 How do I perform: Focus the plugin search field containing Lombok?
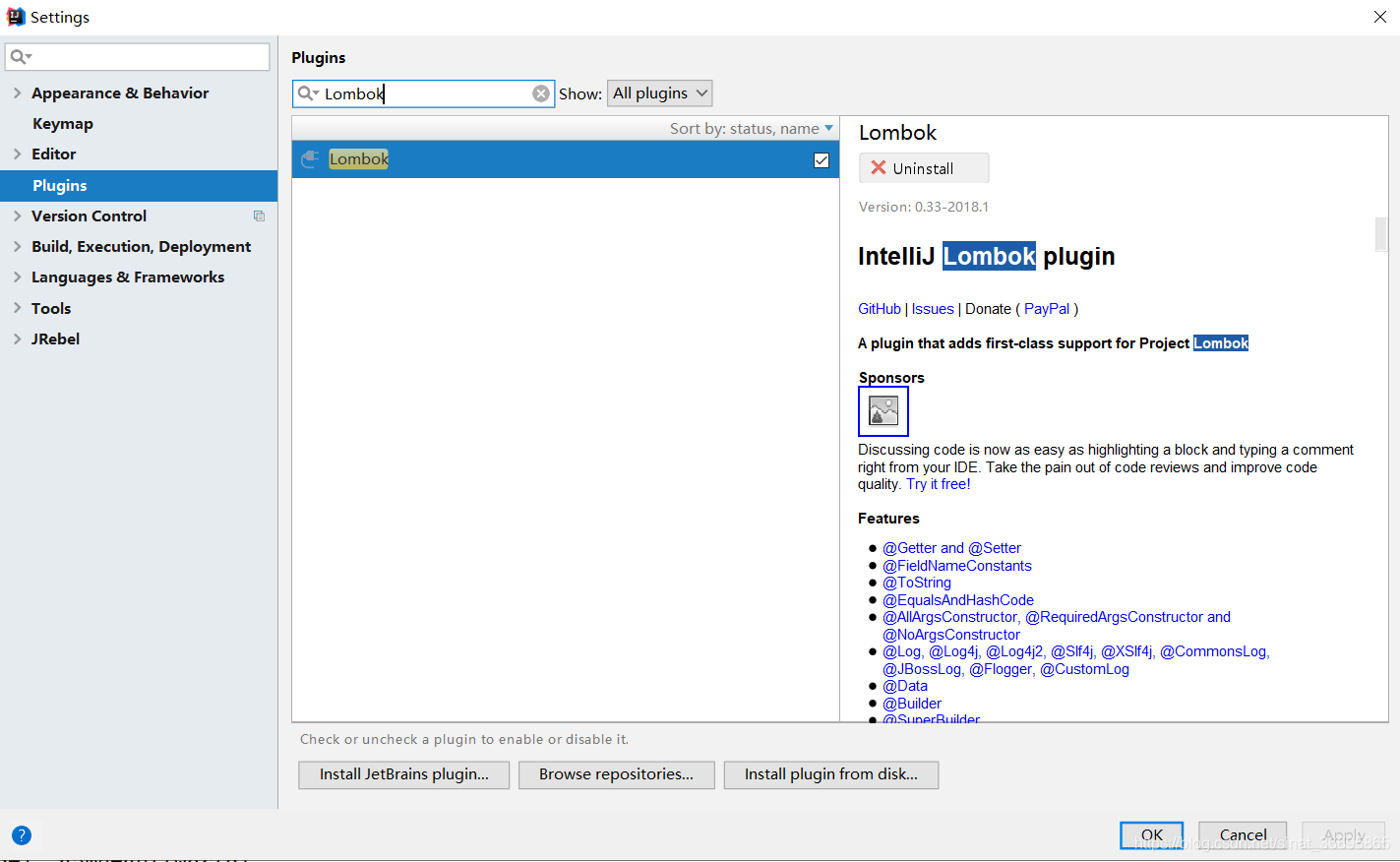pyautogui.click(x=424, y=93)
